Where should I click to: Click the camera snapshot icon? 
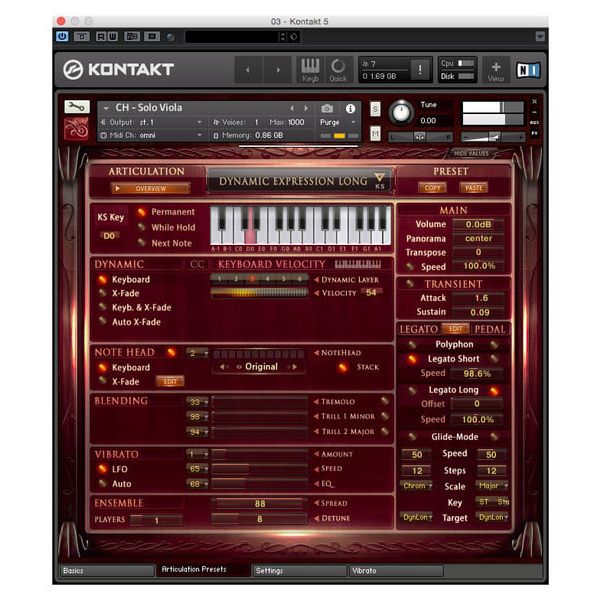click(x=327, y=109)
